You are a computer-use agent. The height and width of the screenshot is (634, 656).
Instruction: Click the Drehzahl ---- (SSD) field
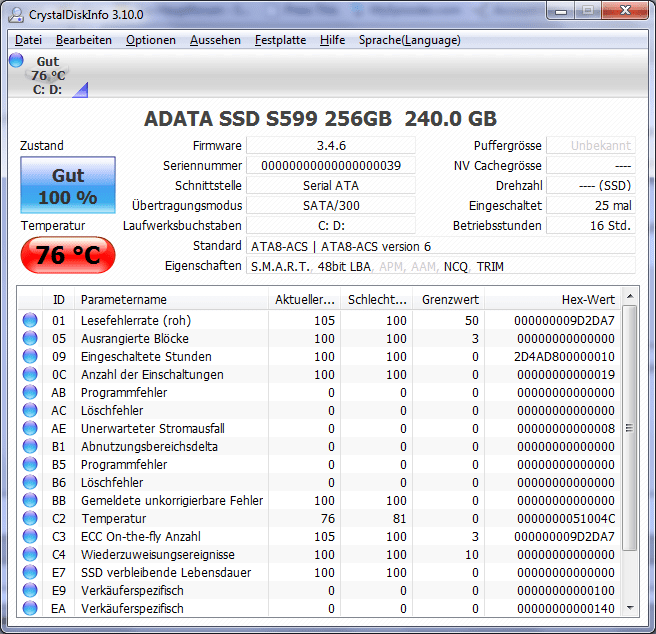click(x=591, y=186)
